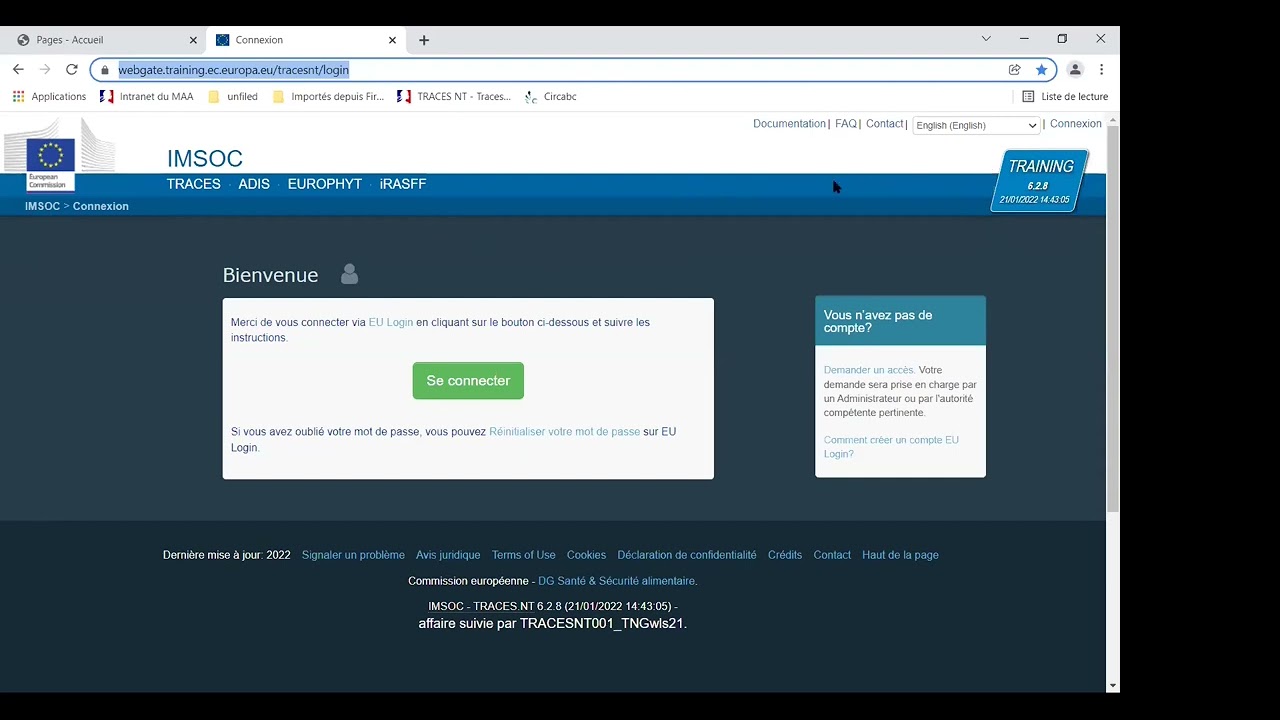Viewport: 1280px width, 720px height.
Task: Click the page vertical scrollbar thumb
Action: click(1113, 320)
